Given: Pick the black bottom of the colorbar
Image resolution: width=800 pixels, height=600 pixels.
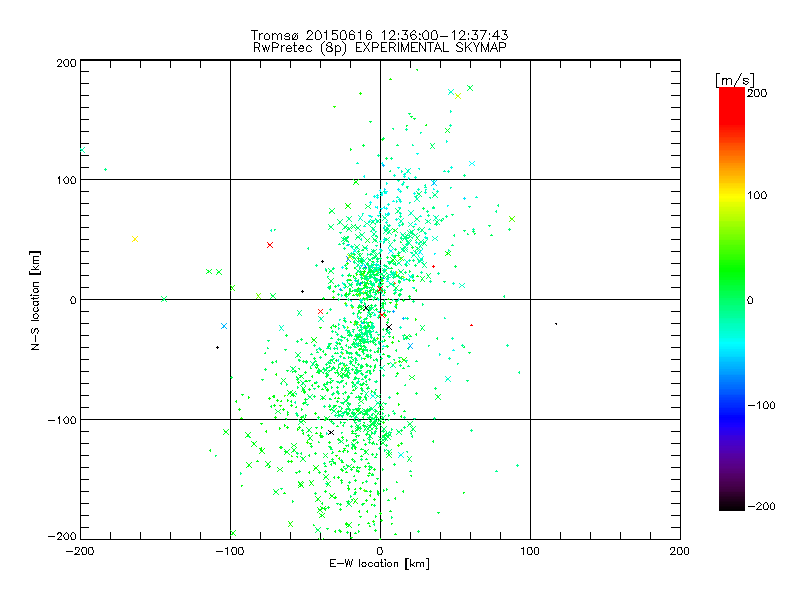Looking at the screenshot, I should pos(732,505).
